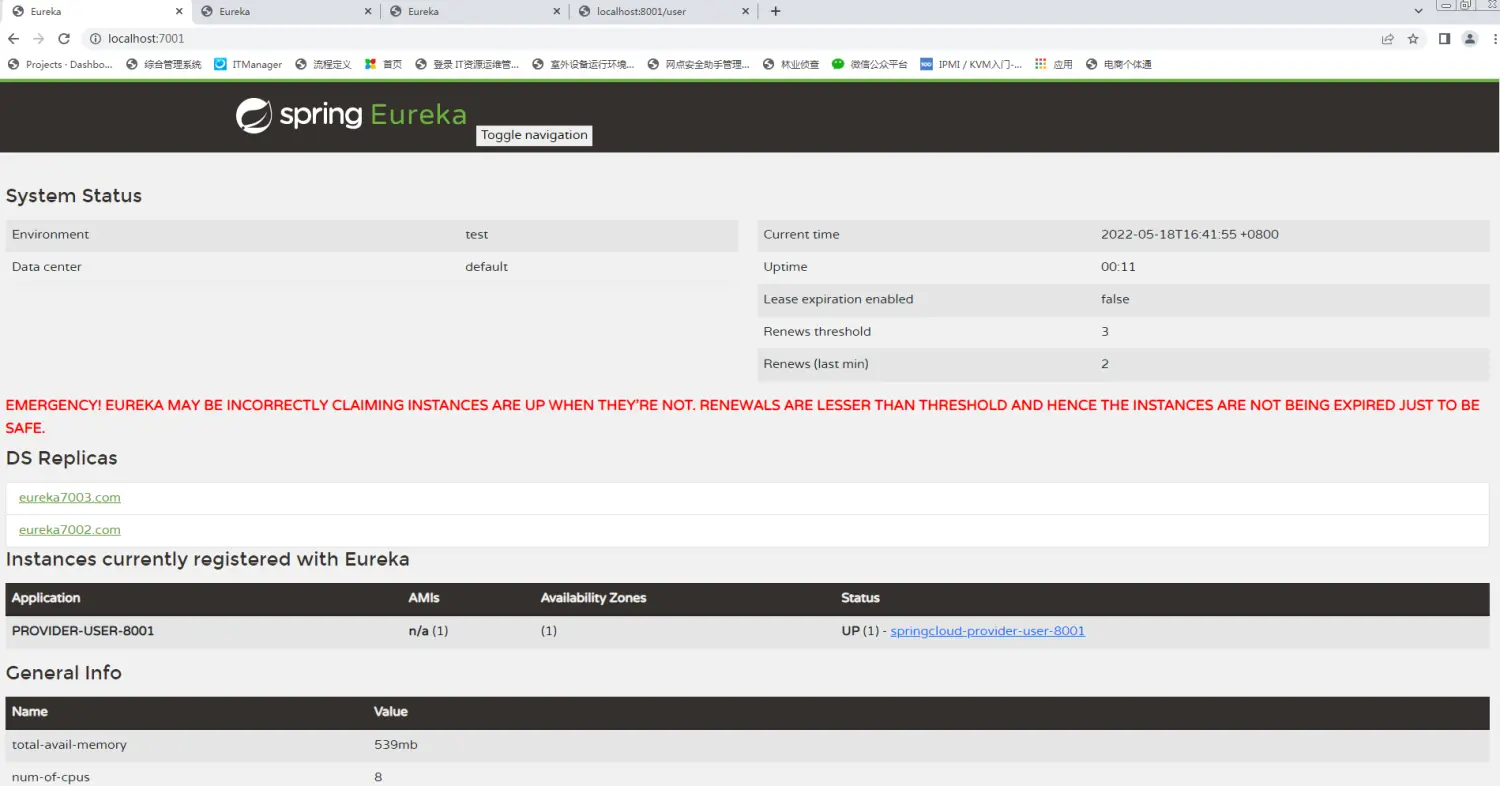This screenshot has width=1500, height=786.
Task: Share this page via the share icon
Action: point(1388,39)
